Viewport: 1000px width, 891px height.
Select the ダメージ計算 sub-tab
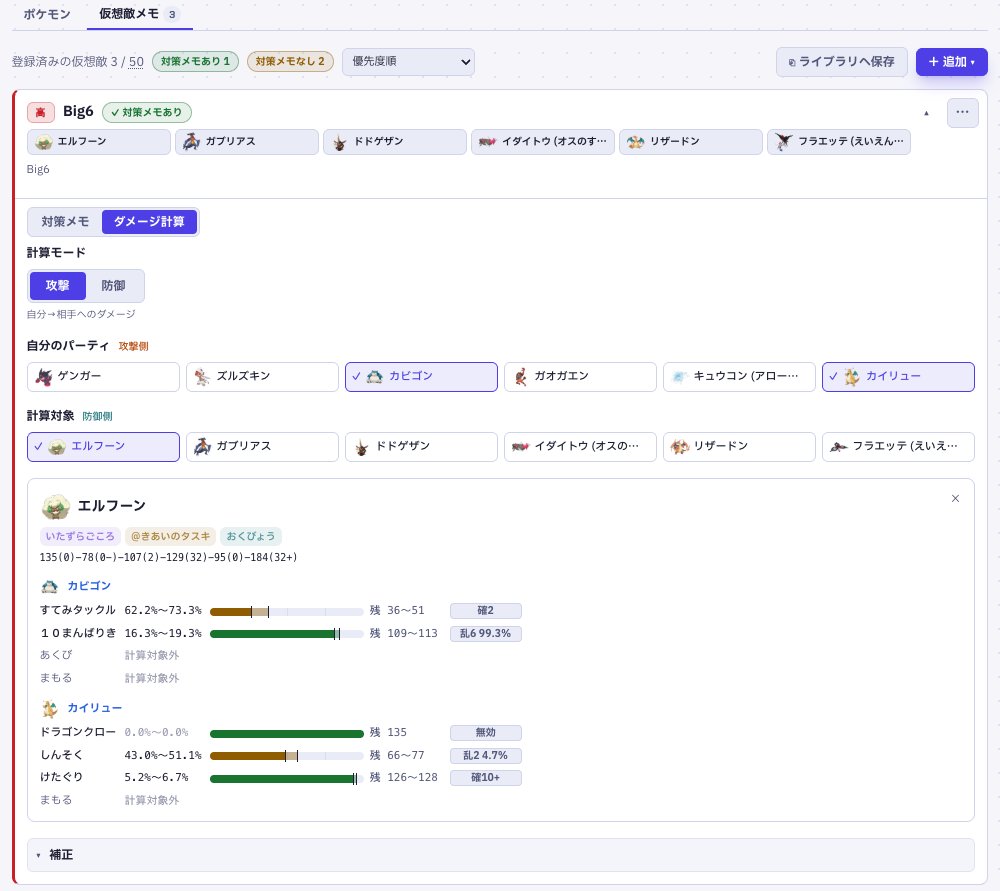pyautogui.click(x=149, y=222)
